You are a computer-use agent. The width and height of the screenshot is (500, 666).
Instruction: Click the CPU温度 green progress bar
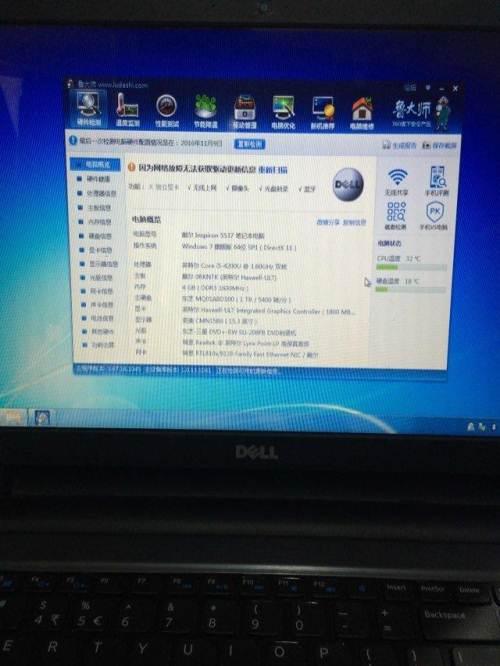[x=411, y=267]
